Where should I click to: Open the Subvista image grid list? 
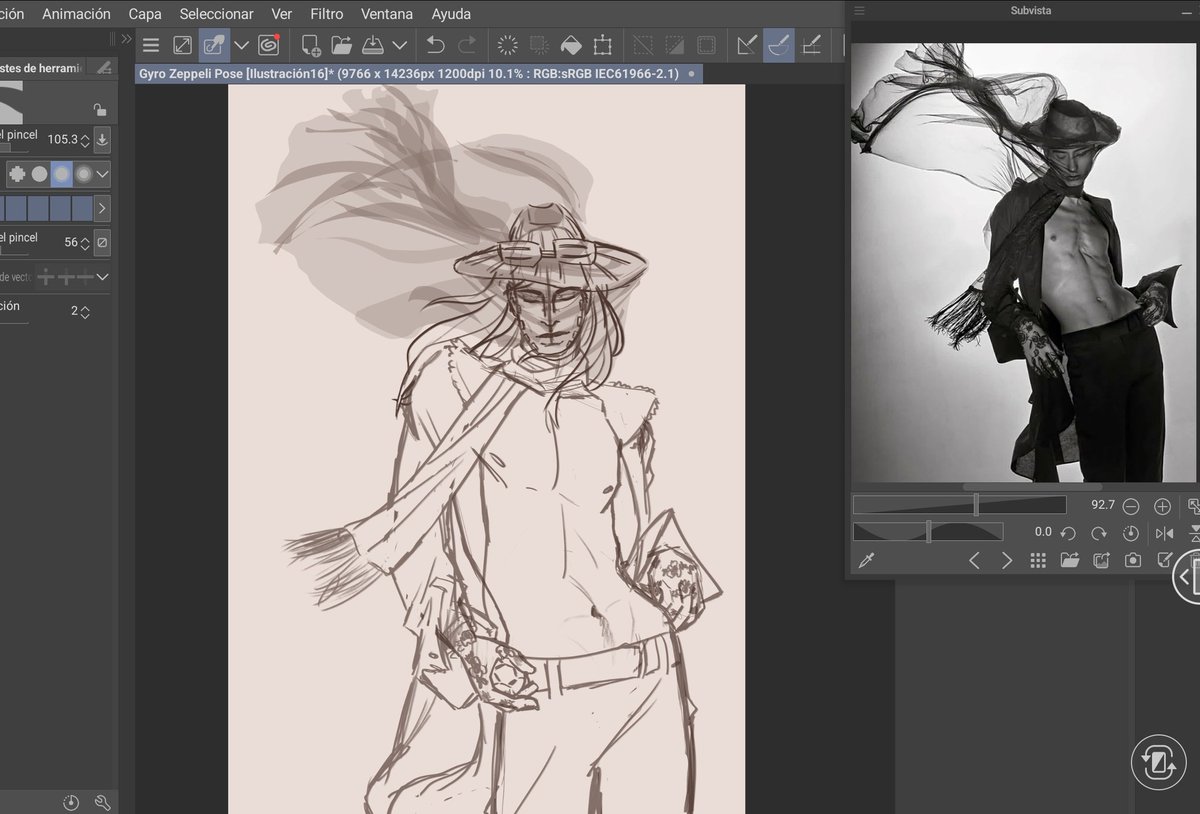[1038, 560]
